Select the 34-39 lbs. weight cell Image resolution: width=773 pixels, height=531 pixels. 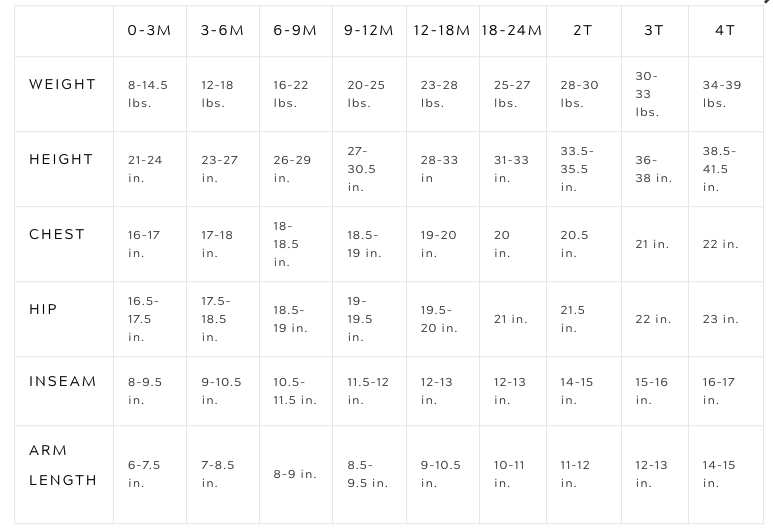[x=722, y=94]
